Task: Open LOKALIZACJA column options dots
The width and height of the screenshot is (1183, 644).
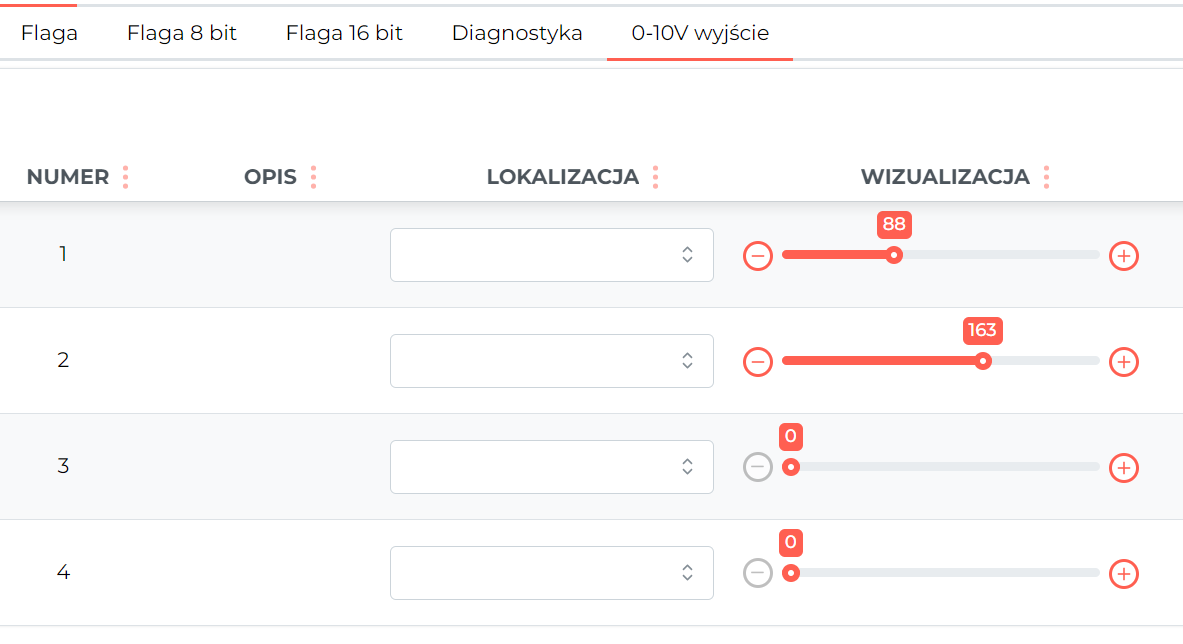Action: (x=655, y=177)
